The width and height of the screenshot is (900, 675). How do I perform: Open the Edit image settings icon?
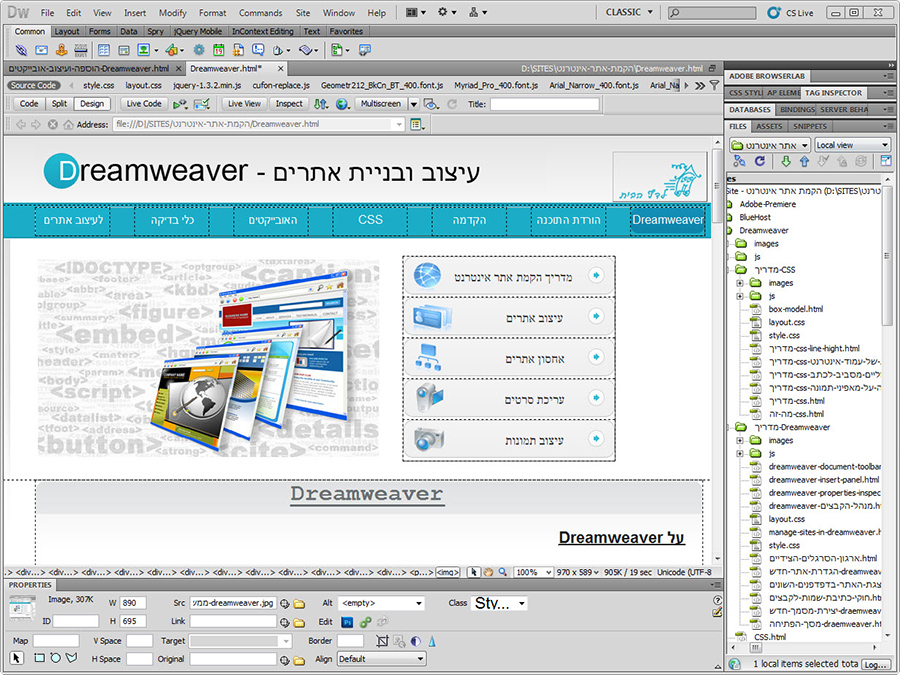366,622
